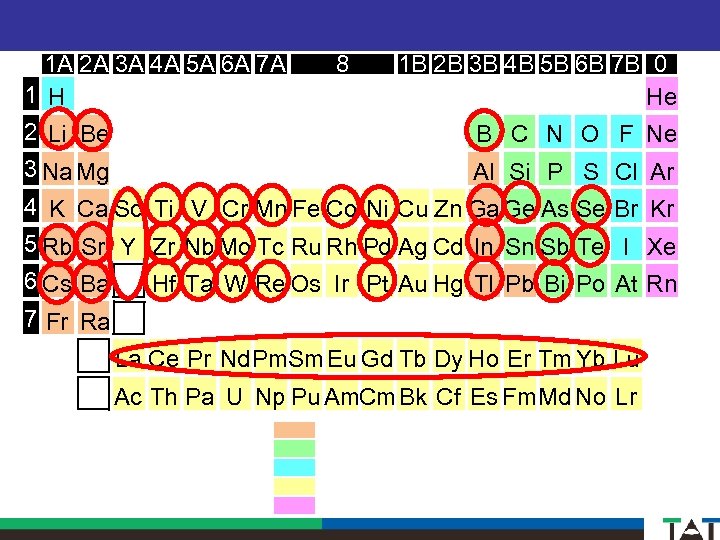Click the Fr francium cell
This screenshot has width=720, height=540.
click(x=57, y=318)
